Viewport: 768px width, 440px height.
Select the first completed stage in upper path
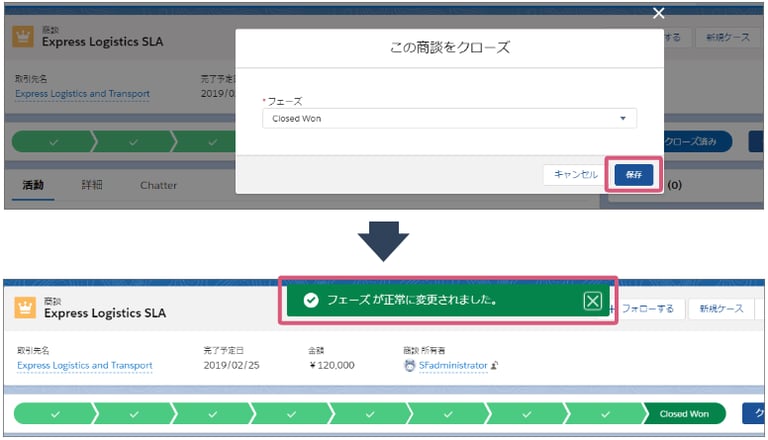(x=53, y=142)
